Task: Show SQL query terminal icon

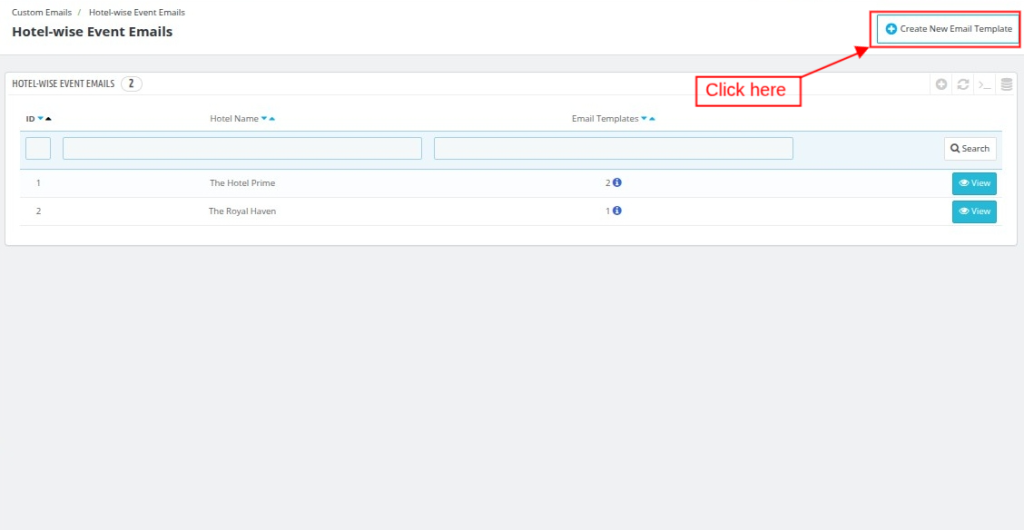Action: tap(985, 84)
